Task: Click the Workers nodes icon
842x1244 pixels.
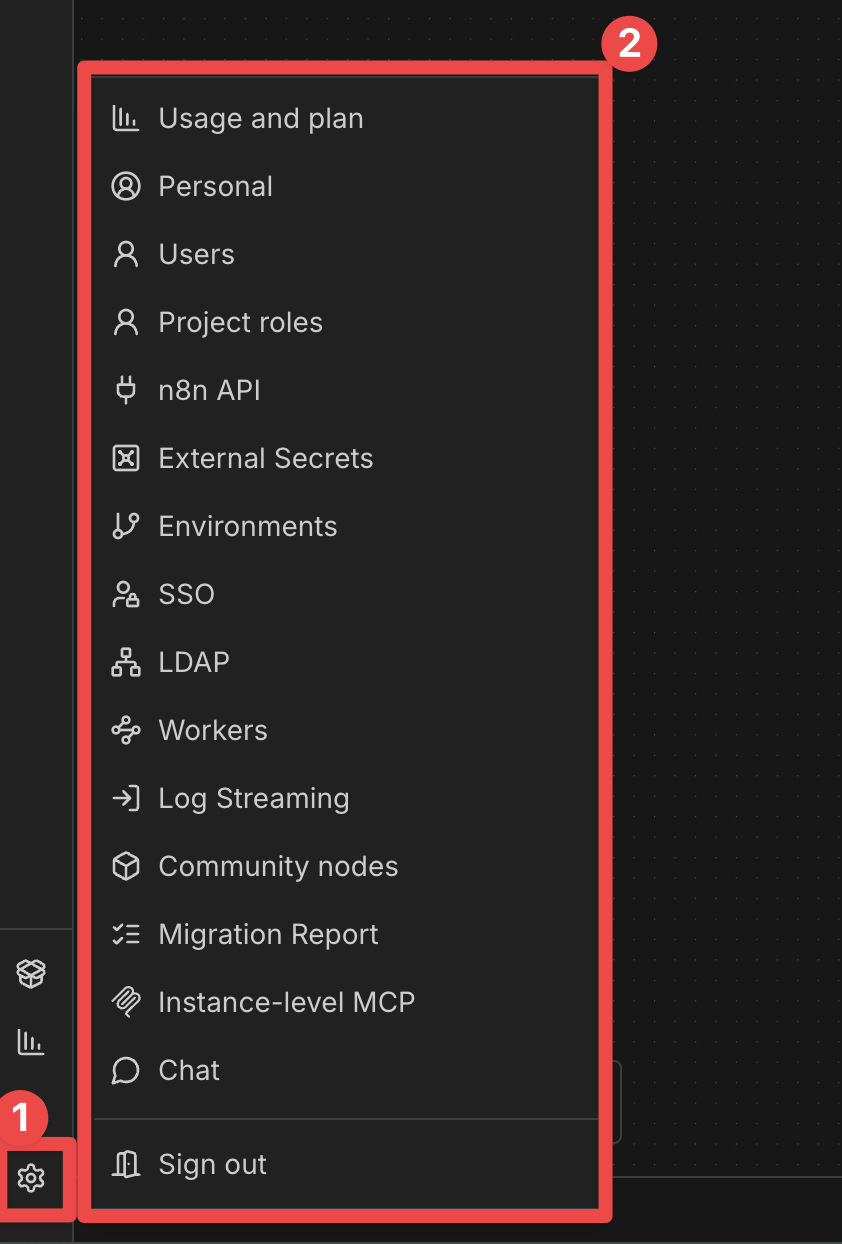Action: [x=126, y=730]
